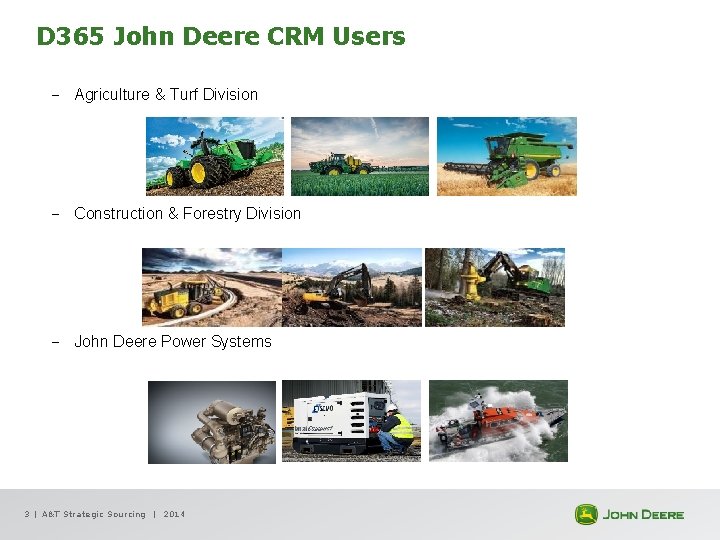Select the sprayer in green field photo
Viewport: 720px width, 540px height.
(360, 156)
